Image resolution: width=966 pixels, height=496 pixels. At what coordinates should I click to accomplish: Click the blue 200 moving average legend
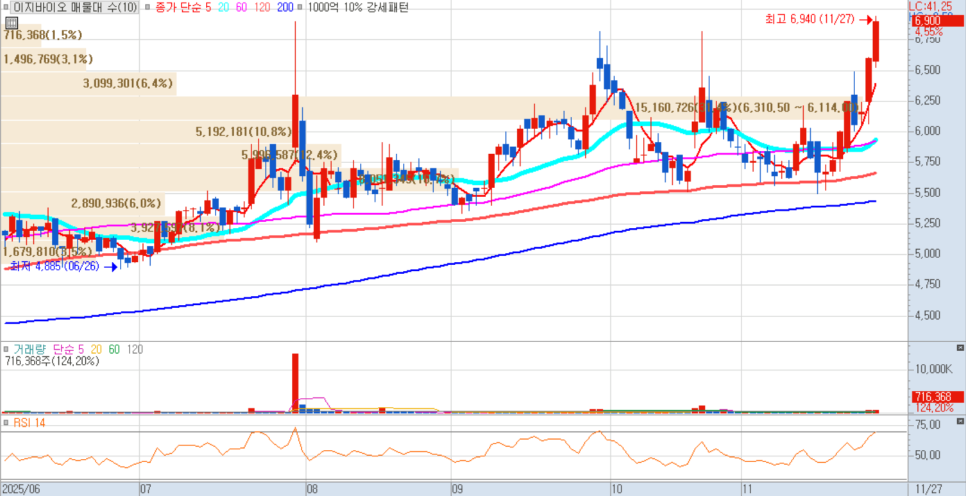pyautogui.click(x=285, y=7)
